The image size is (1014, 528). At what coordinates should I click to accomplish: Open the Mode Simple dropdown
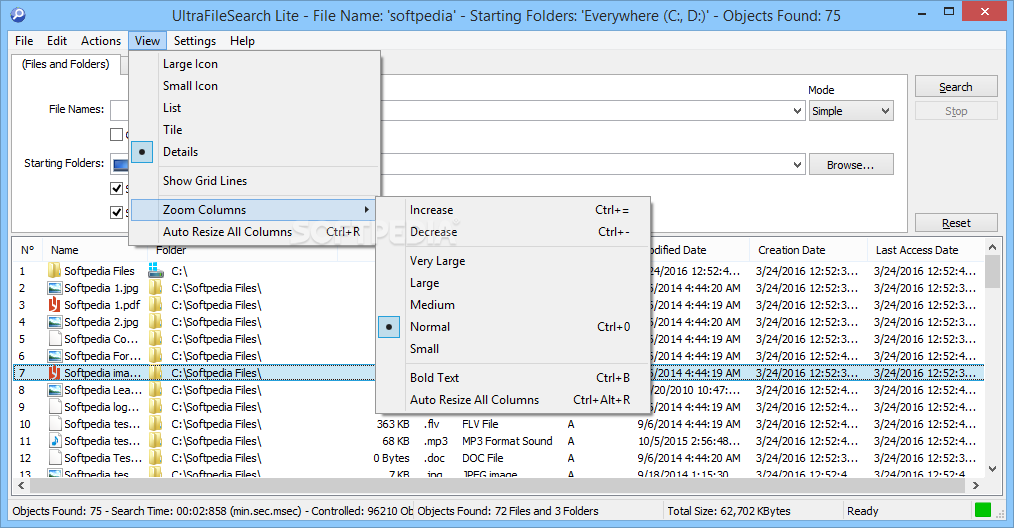(x=851, y=111)
